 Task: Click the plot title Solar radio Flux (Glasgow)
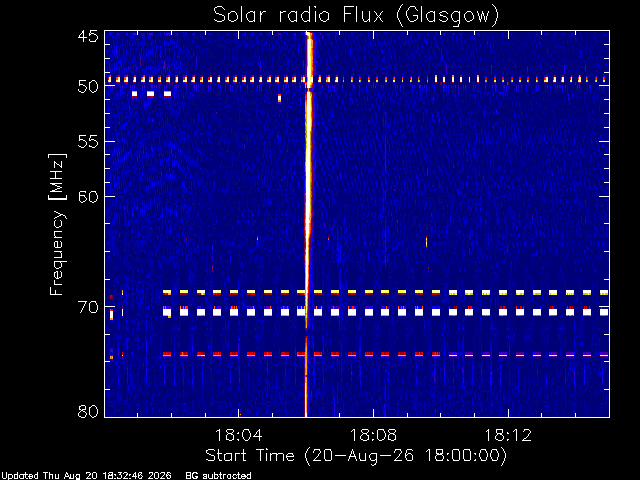click(356, 15)
